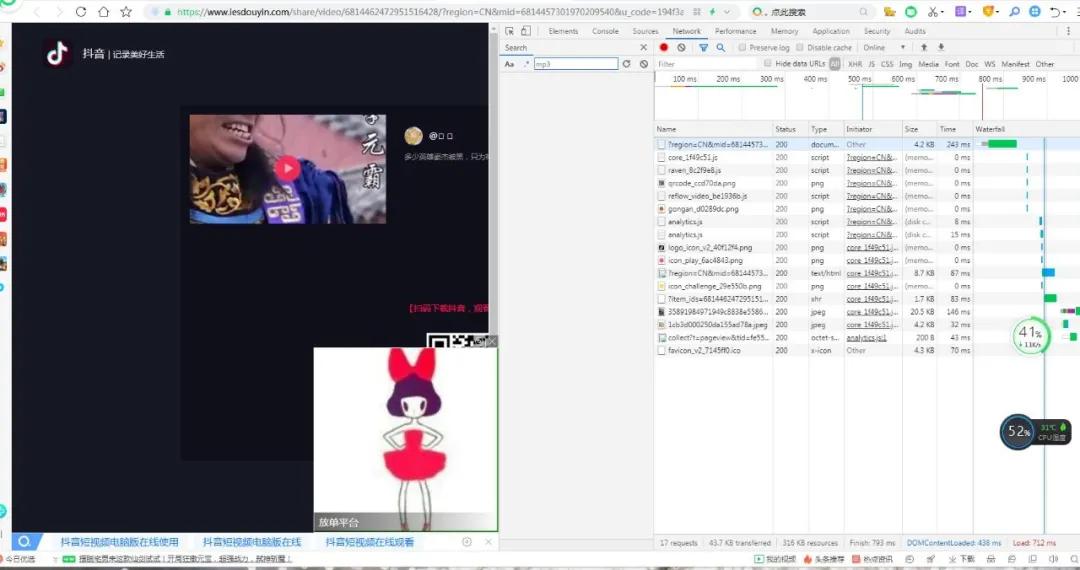The width and height of the screenshot is (1080, 570).
Task: Open suggestion 抖音短视频电脑版在线使用
Action: [119, 542]
